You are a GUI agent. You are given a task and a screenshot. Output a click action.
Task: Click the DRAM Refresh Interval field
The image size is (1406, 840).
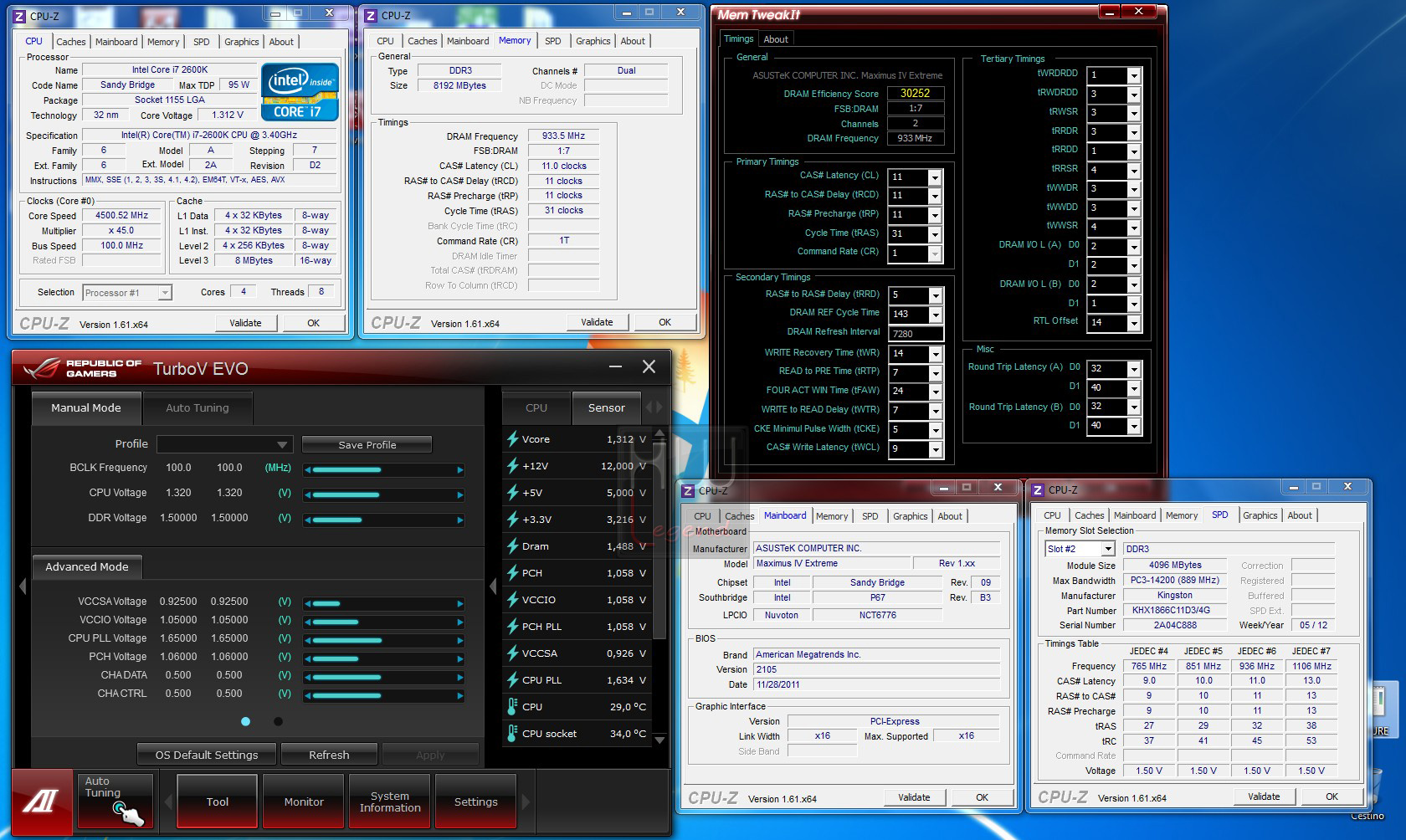[x=916, y=334]
